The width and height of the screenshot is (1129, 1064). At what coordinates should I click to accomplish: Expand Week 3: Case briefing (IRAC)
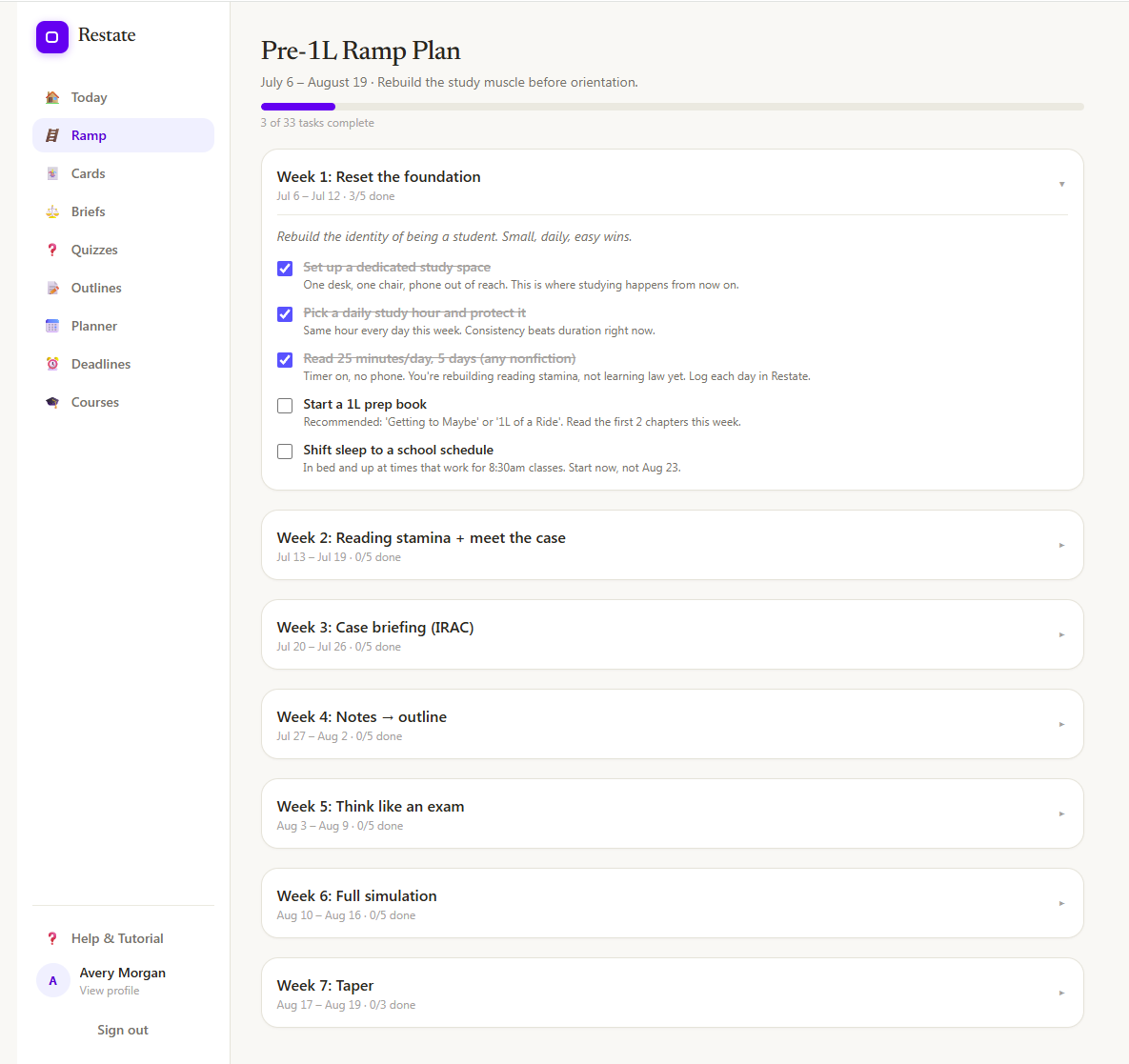pyautogui.click(x=672, y=635)
